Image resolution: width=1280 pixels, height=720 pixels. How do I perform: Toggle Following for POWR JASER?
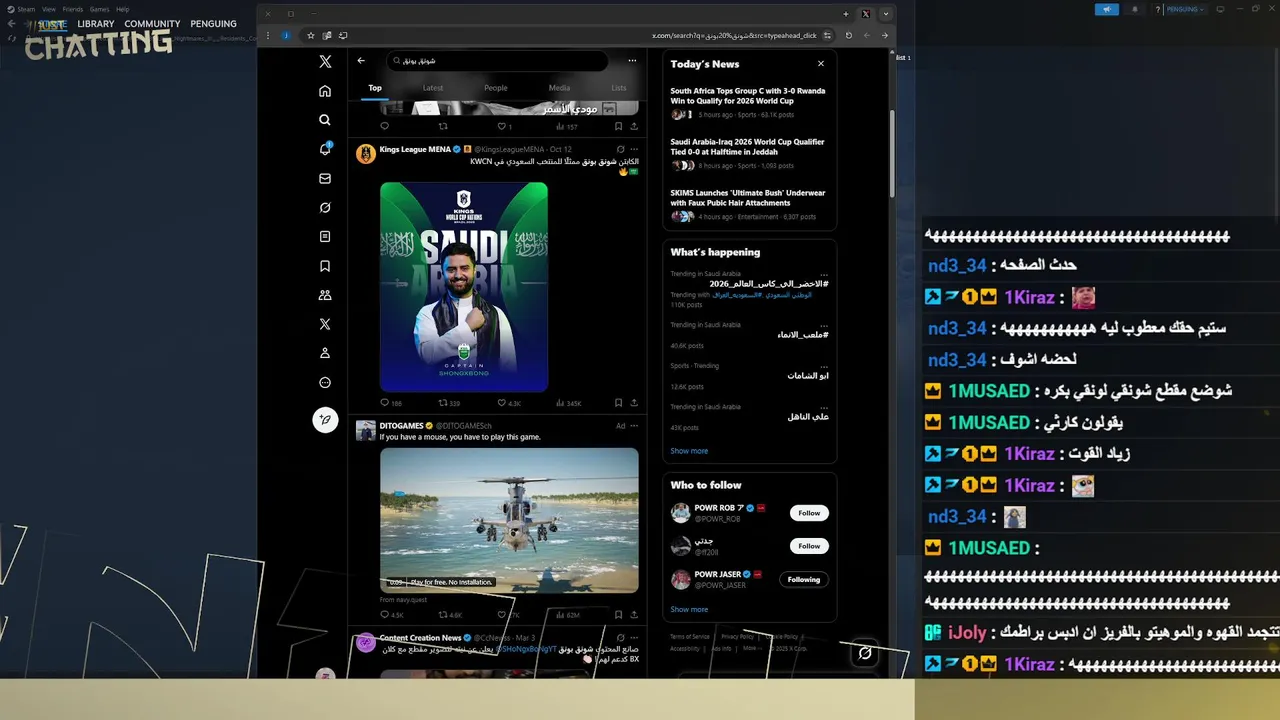coord(804,579)
